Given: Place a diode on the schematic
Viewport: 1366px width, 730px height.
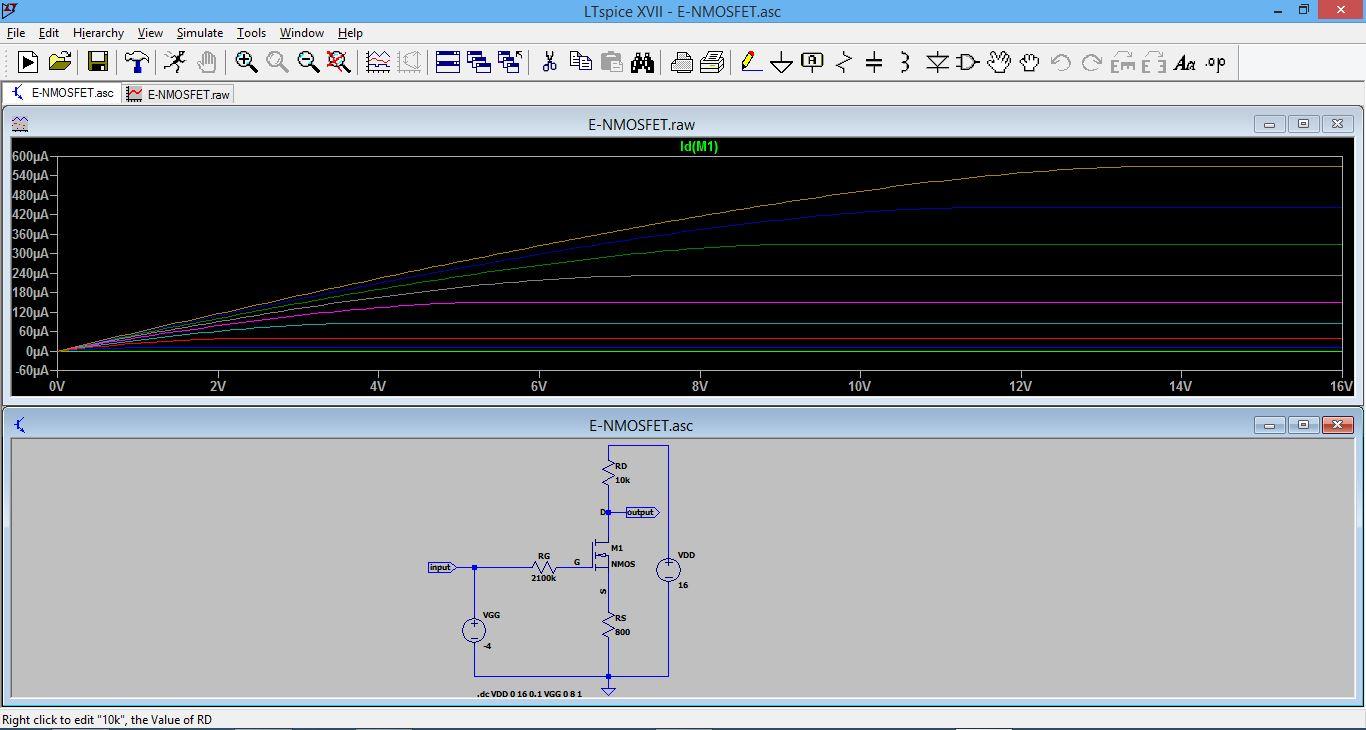Looking at the screenshot, I should [x=935, y=62].
